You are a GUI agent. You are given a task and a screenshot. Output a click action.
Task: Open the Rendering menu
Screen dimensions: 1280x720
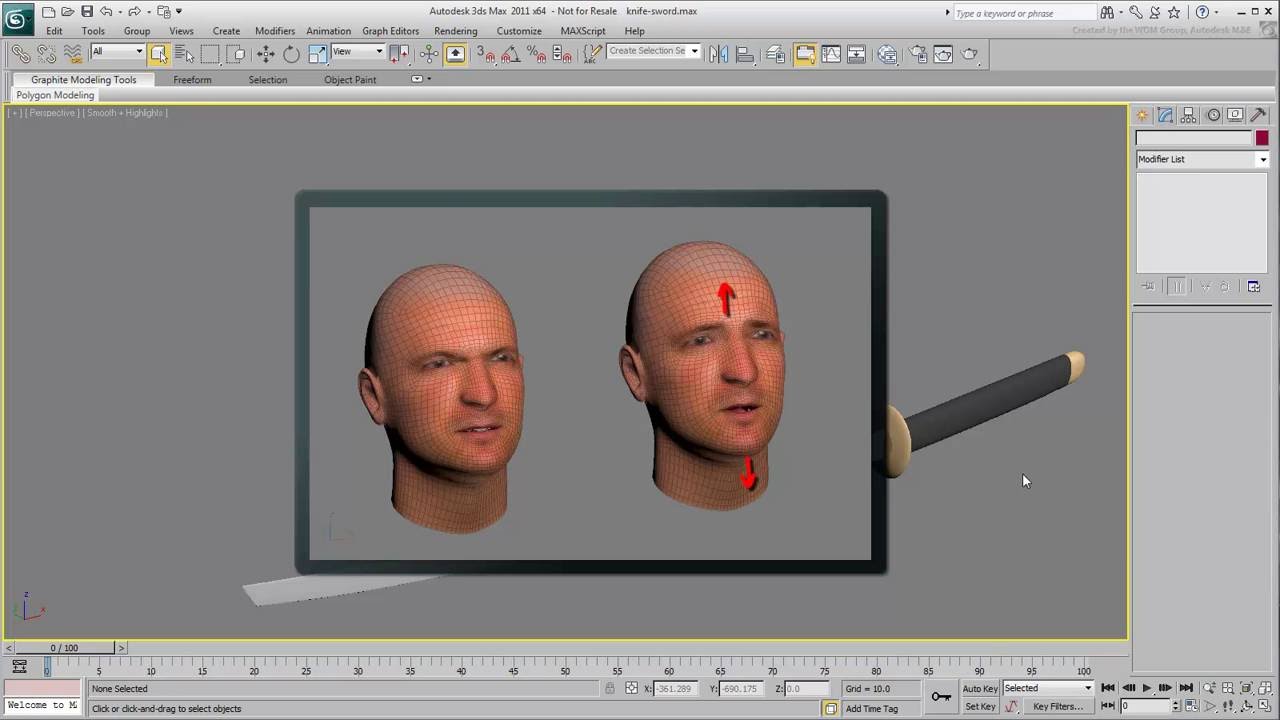point(456,31)
